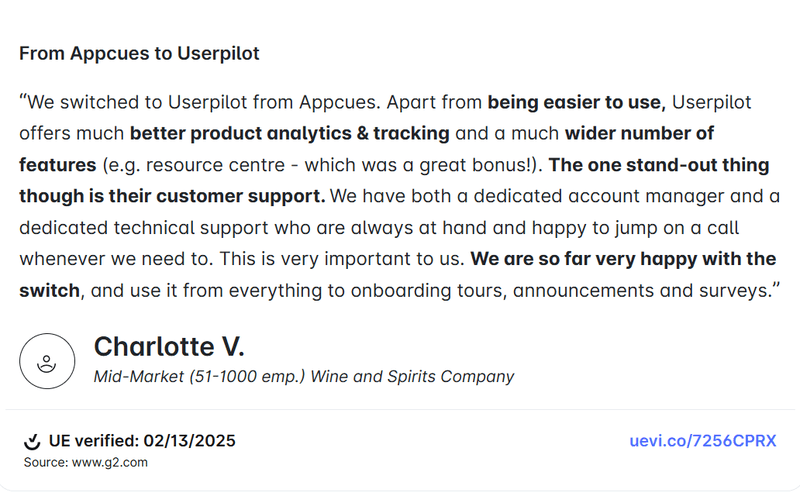This screenshot has height=496, width=800.
Task: Click Charlotte V.'s avatar icon
Action: (x=46, y=361)
